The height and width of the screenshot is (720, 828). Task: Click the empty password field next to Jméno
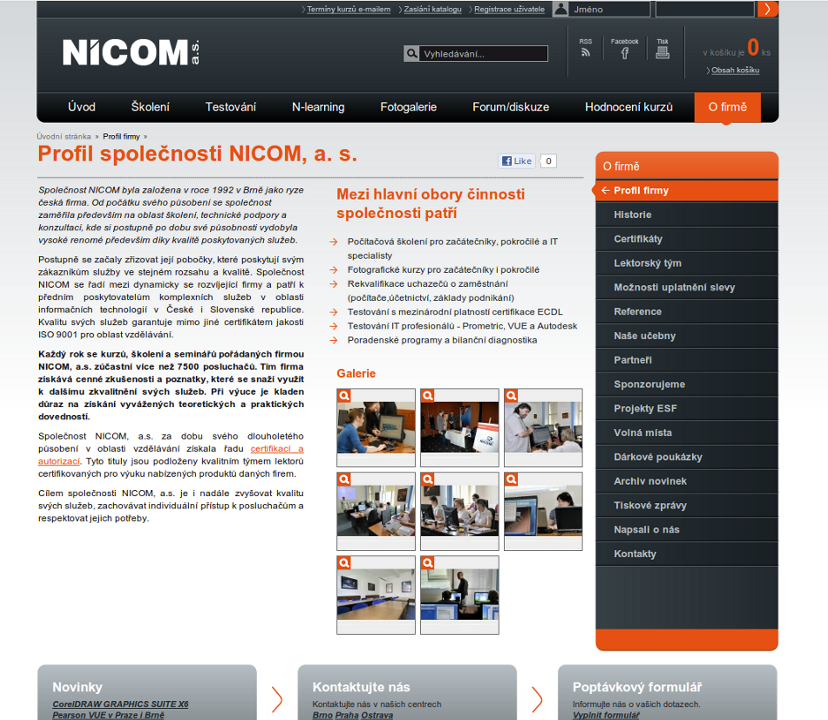click(x=705, y=9)
